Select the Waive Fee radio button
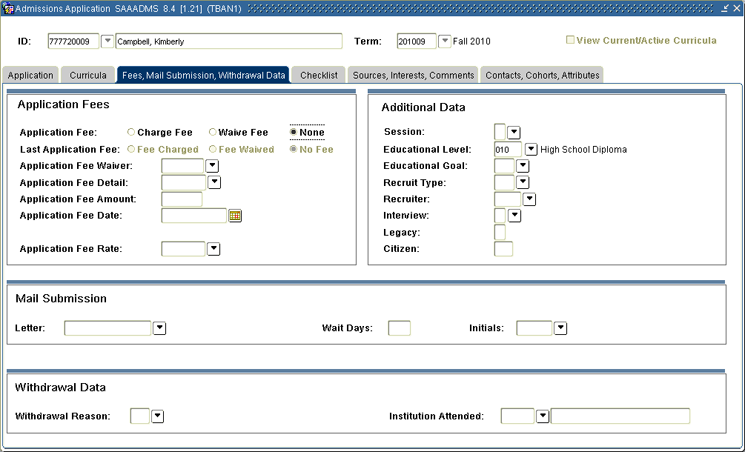The width and height of the screenshot is (745, 452). [212, 132]
